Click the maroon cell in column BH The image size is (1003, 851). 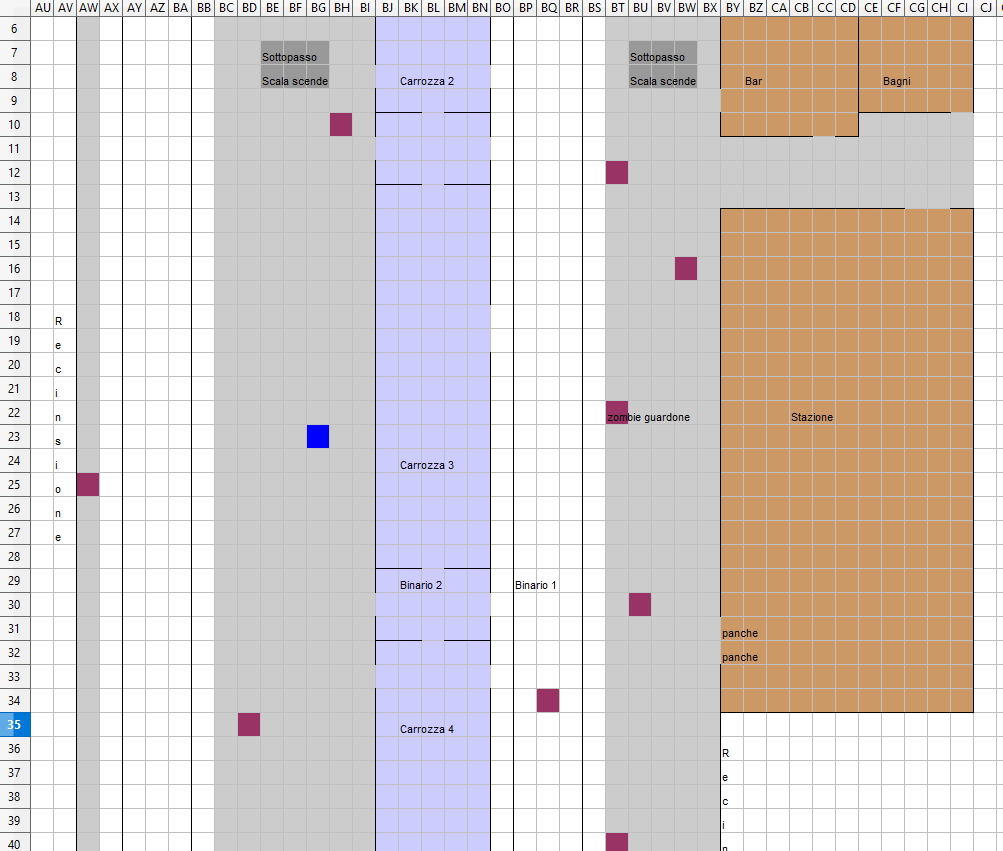[341, 124]
